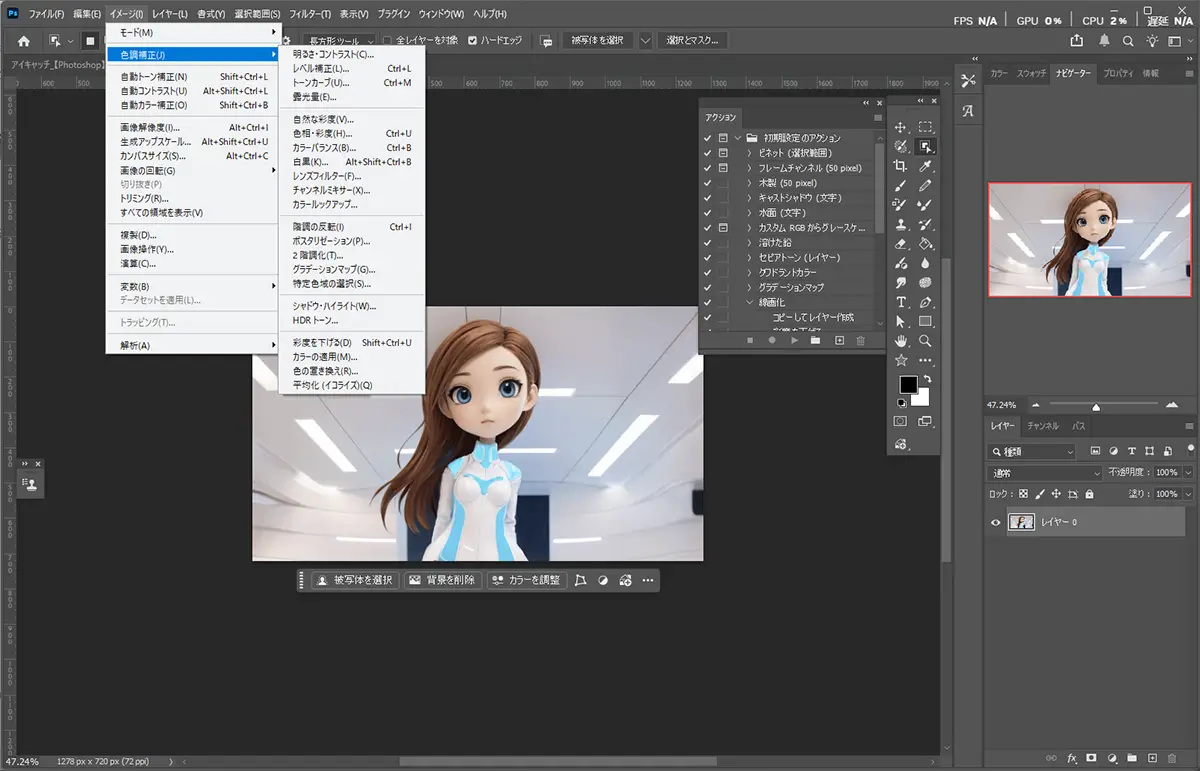Select the Hand tool
1200x771 pixels.
[901, 341]
